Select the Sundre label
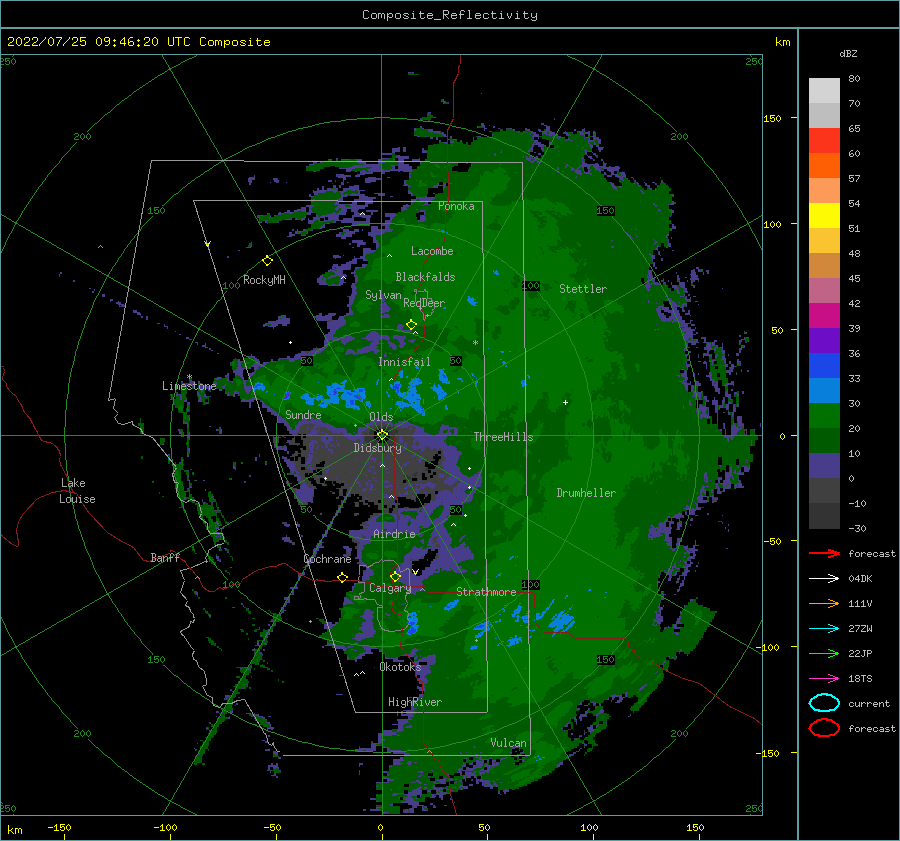The height and width of the screenshot is (841, 900). tap(303, 415)
